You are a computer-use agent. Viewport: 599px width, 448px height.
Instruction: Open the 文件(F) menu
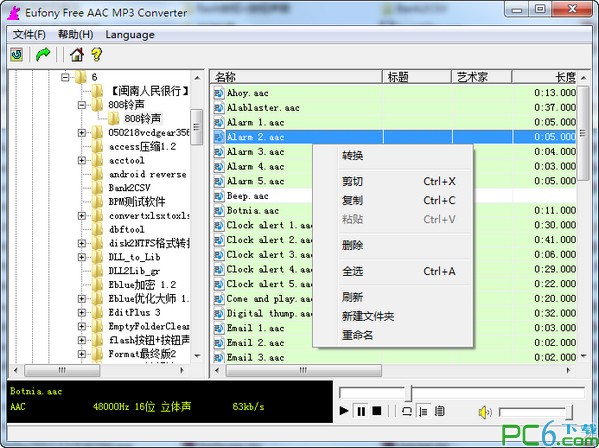(x=29, y=35)
